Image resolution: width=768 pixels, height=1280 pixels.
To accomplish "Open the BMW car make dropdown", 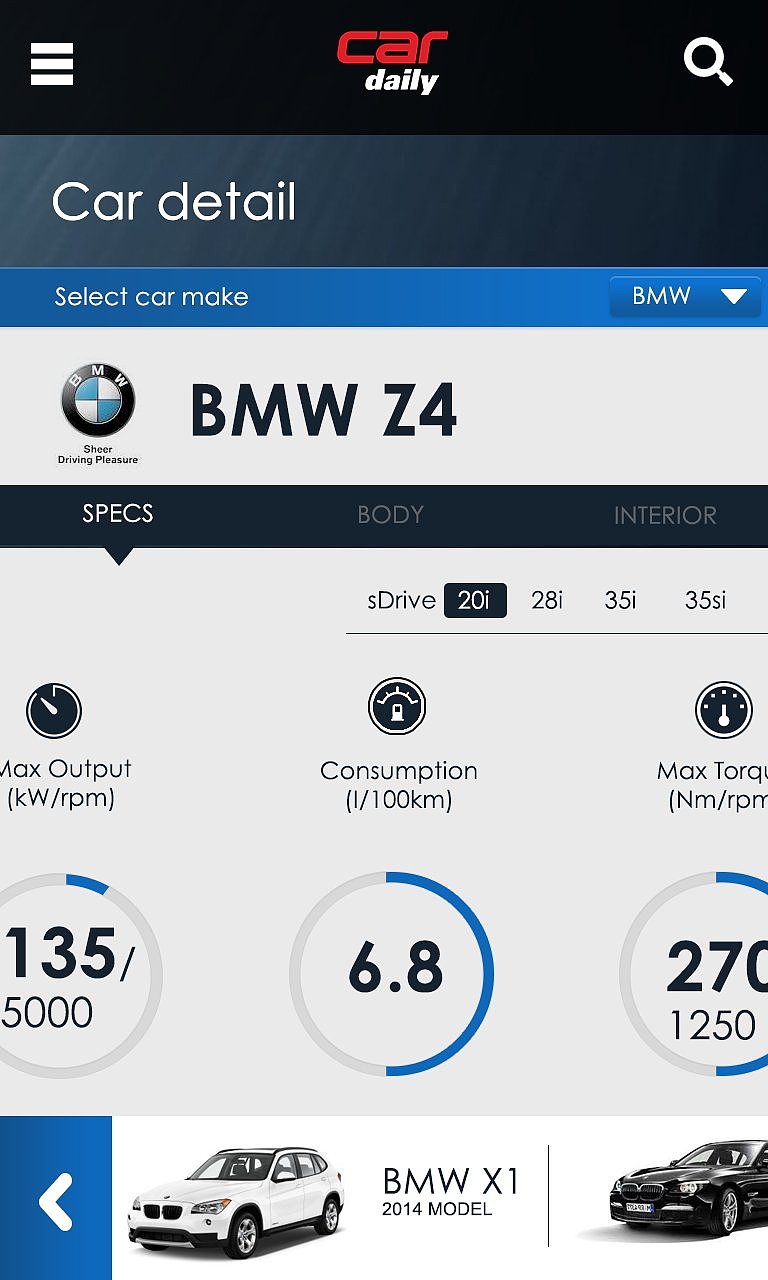I will 686,296.
